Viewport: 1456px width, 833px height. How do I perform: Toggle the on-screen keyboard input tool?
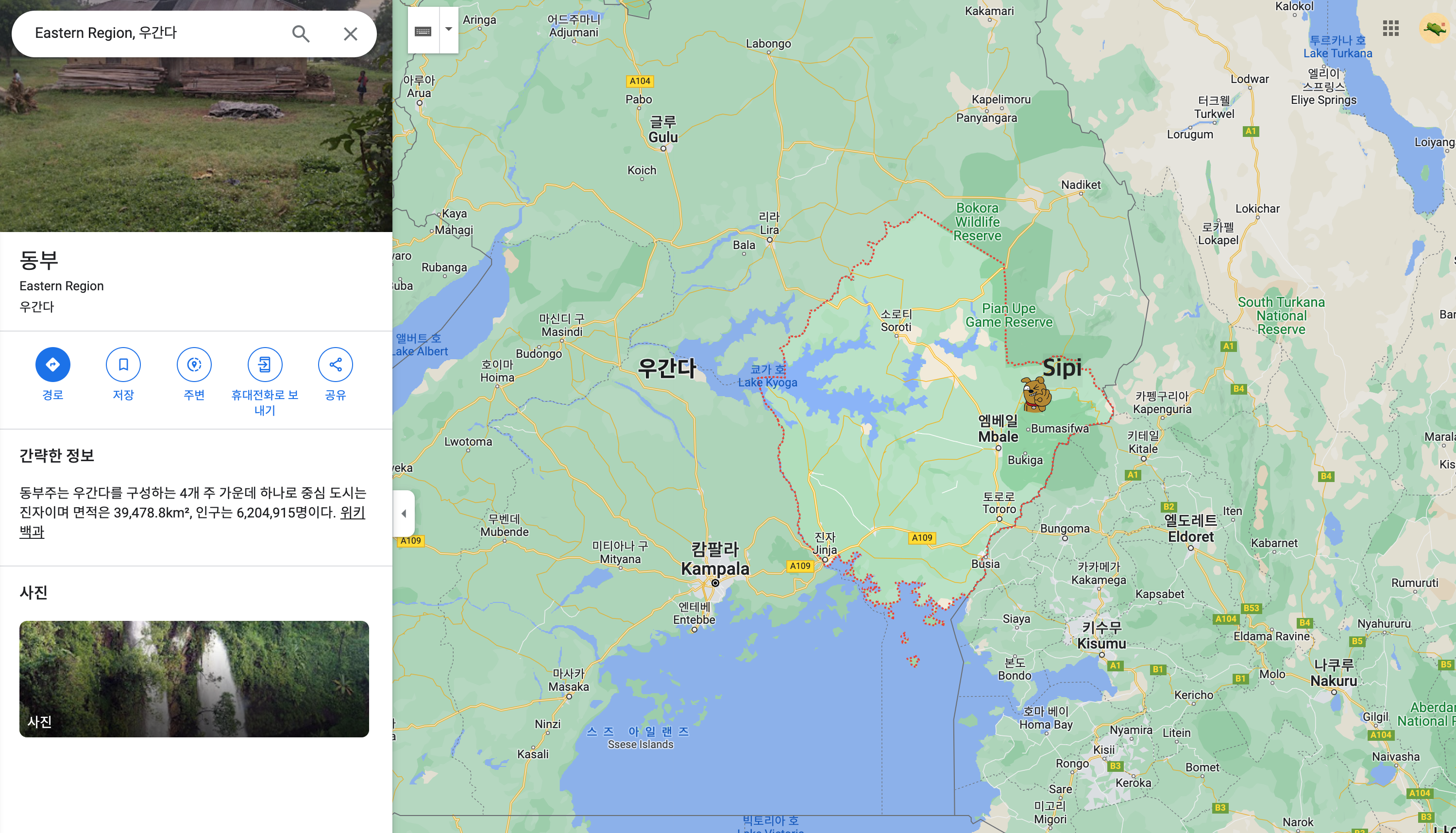[x=423, y=31]
